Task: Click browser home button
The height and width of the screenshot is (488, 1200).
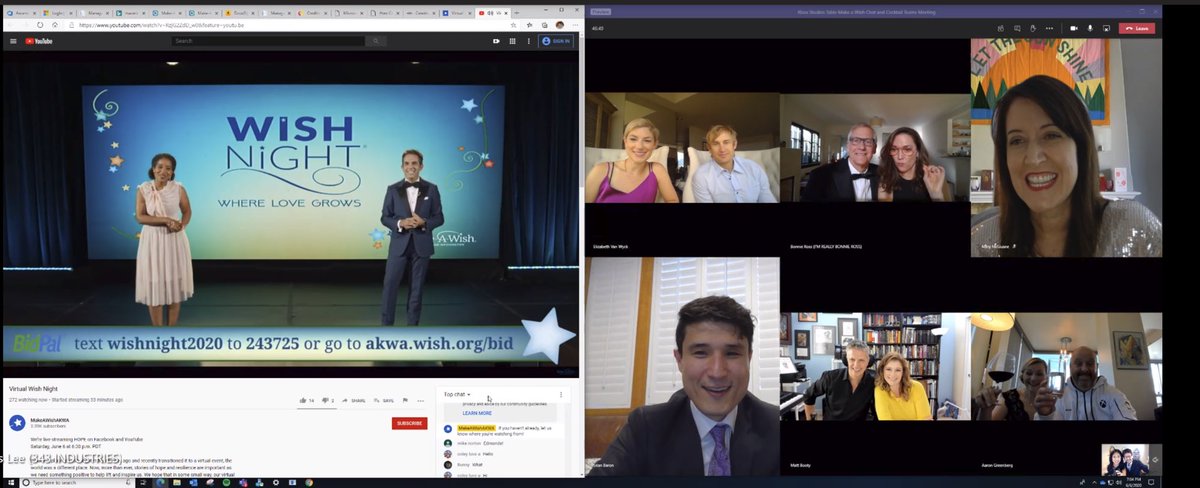Action: 56,24
